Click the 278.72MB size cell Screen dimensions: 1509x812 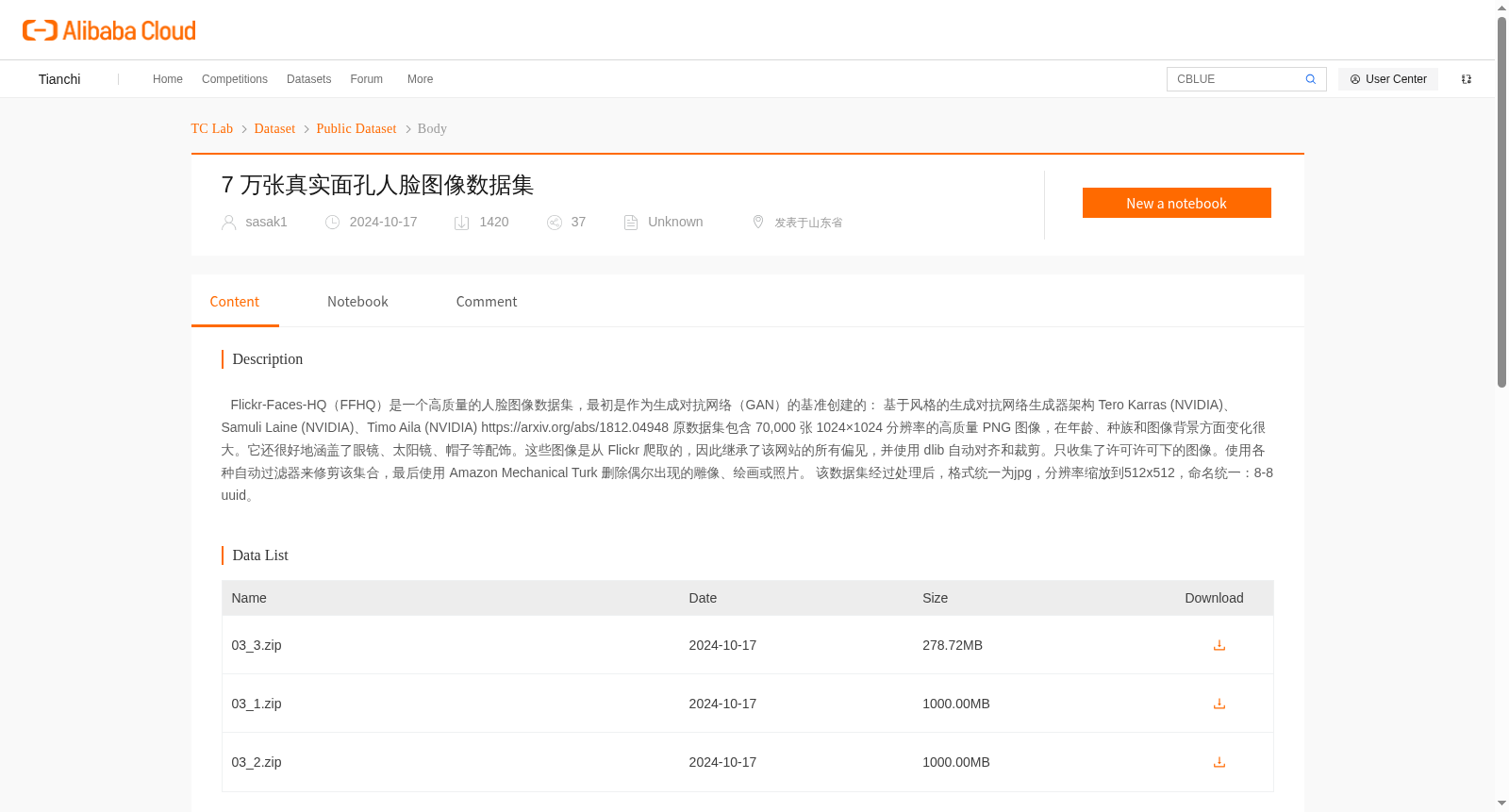tap(953, 645)
